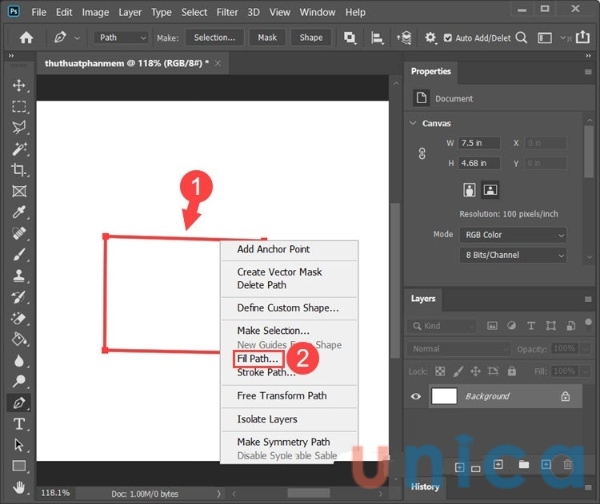Image resolution: width=600 pixels, height=504 pixels.
Task: Expand the 8 Bits/Channel dropdown
Action: coord(513,255)
